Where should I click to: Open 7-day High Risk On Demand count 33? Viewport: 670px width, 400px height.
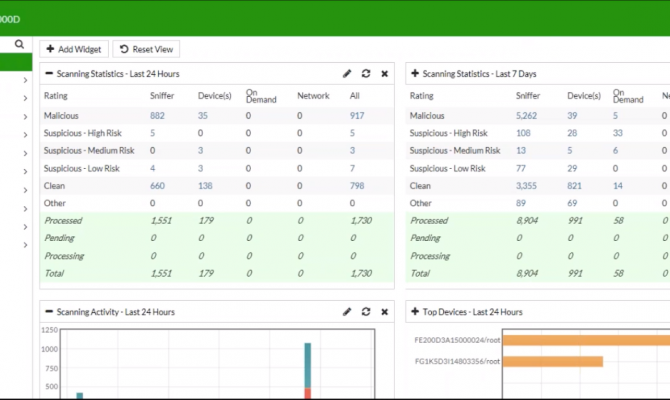click(617, 133)
